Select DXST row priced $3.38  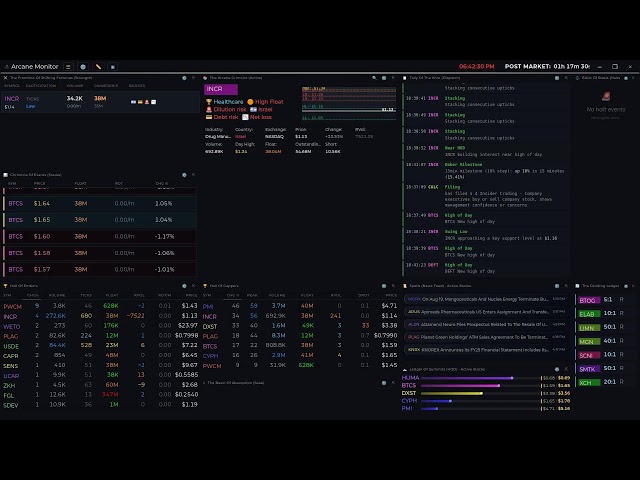point(300,326)
